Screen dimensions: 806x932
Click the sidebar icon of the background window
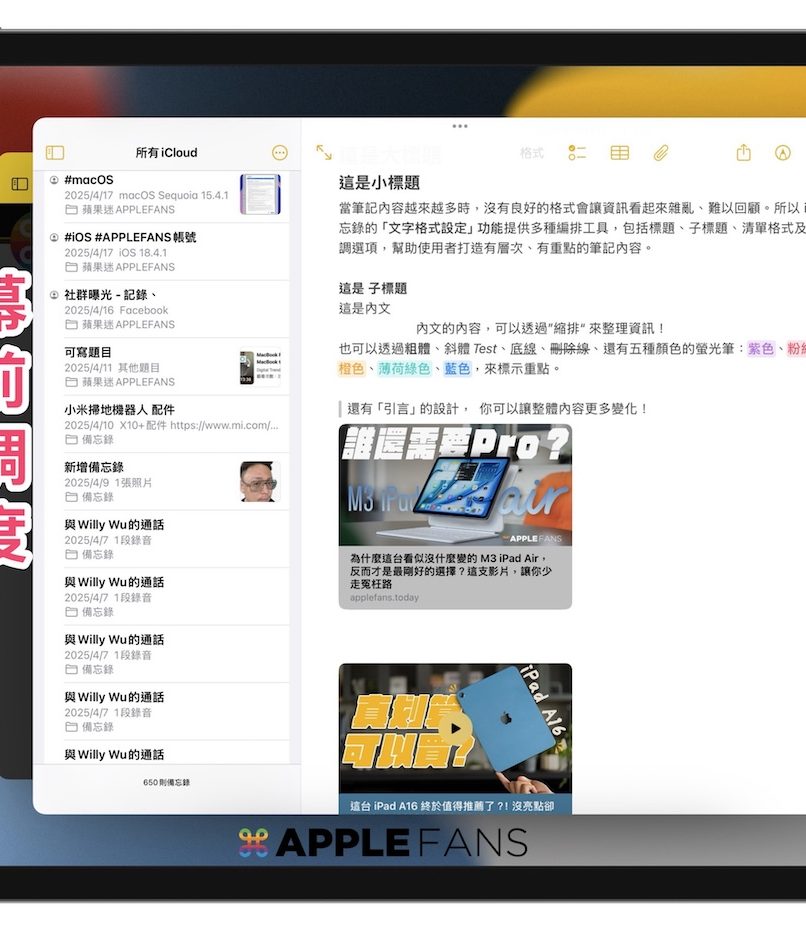click(x=20, y=184)
